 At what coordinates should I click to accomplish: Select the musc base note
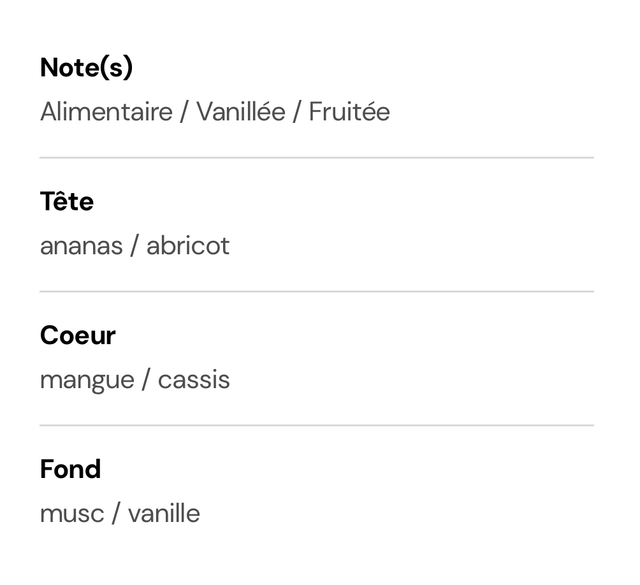72,514
